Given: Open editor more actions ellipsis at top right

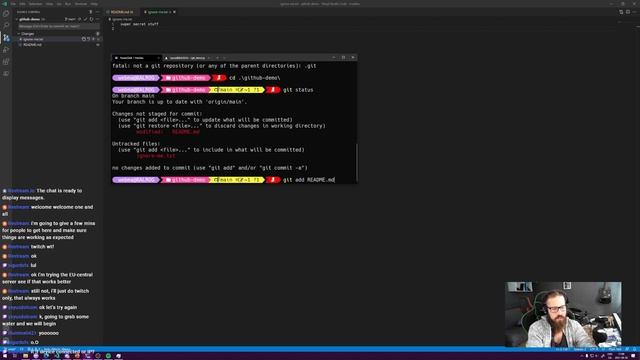Looking at the screenshot, I should (x=634, y=12).
